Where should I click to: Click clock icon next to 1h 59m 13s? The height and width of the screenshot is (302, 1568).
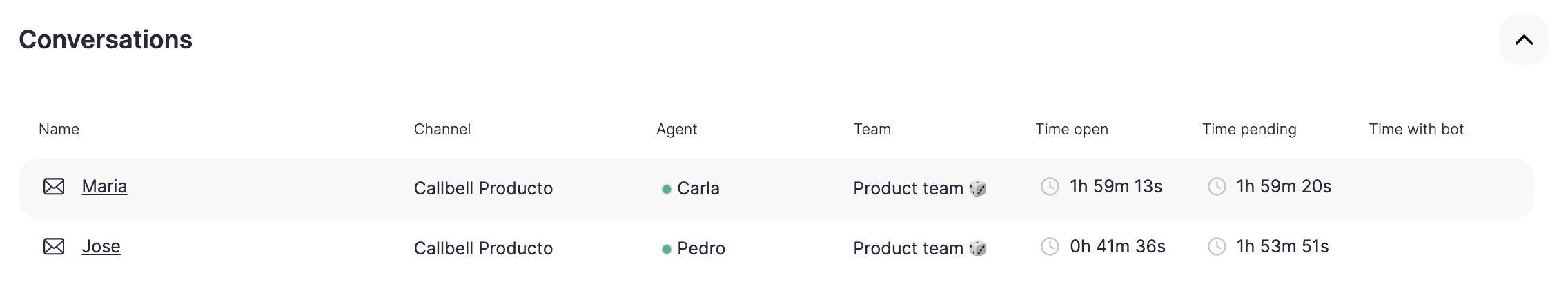point(1050,186)
